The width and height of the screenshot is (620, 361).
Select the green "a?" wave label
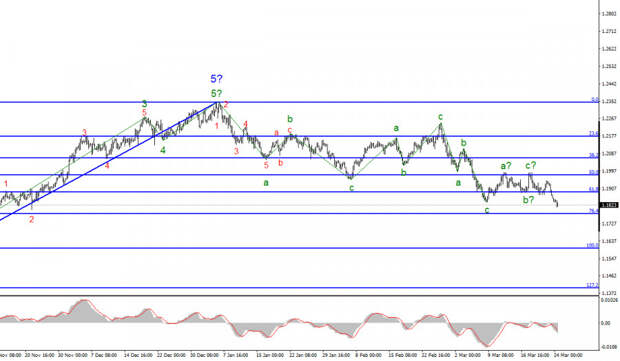point(506,166)
